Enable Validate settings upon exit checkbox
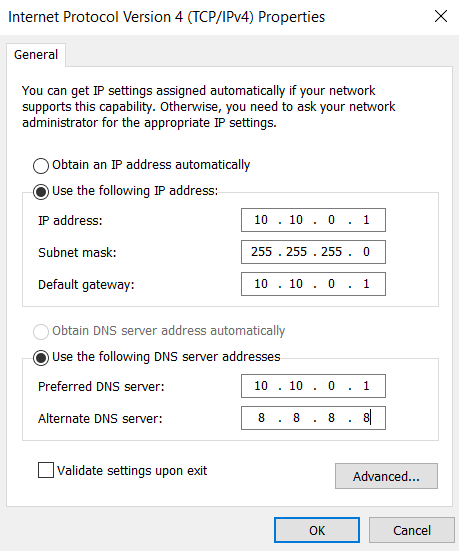This screenshot has width=459, height=551. click(46, 470)
